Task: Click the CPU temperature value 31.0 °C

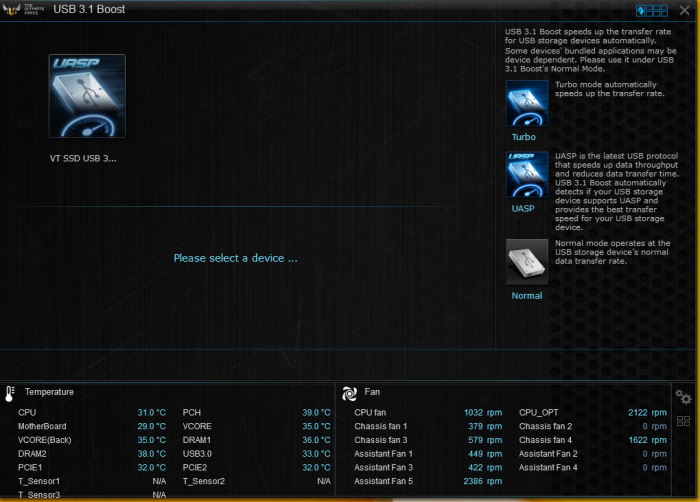Action: click(x=151, y=413)
